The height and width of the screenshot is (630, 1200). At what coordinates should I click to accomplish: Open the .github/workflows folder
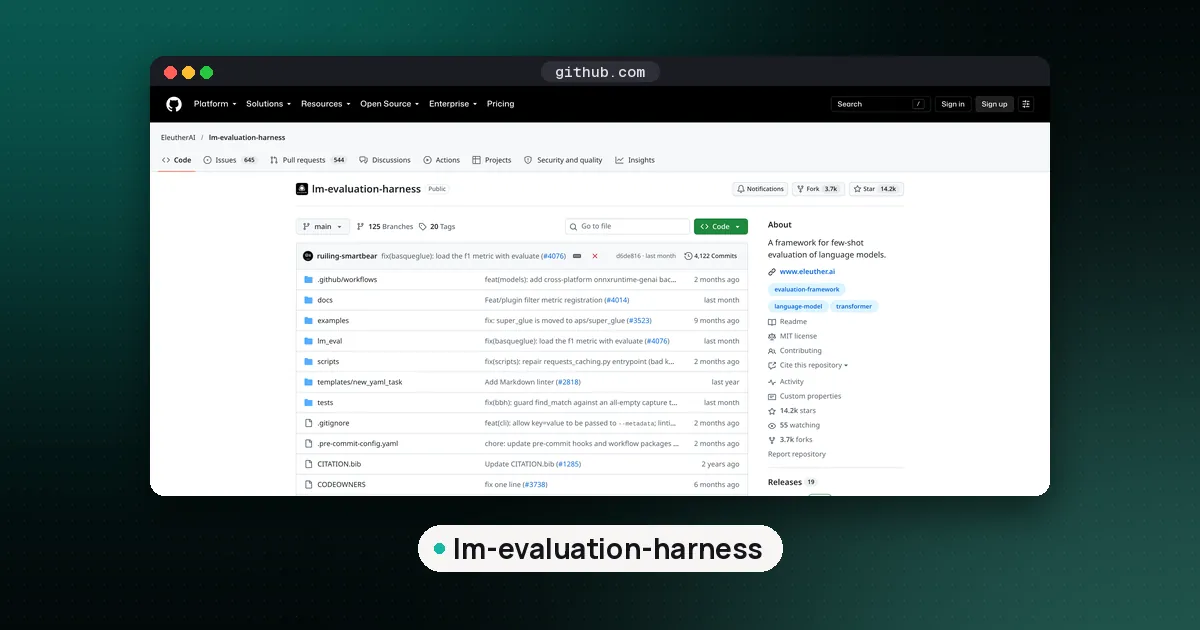(347, 280)
